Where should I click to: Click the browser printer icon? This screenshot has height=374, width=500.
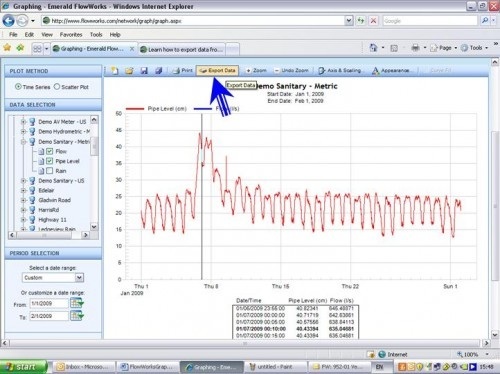[x=415, y=48]
